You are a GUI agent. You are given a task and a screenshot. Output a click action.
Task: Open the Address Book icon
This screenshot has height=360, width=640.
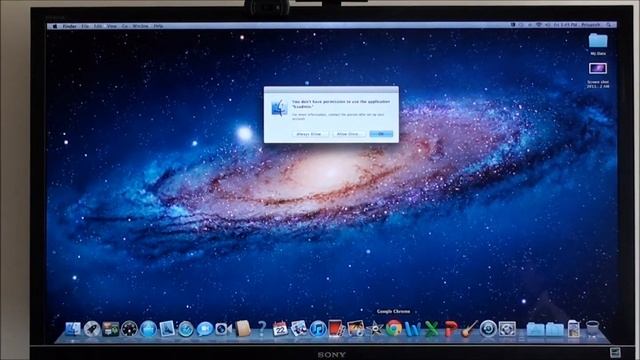click(243, 329)
